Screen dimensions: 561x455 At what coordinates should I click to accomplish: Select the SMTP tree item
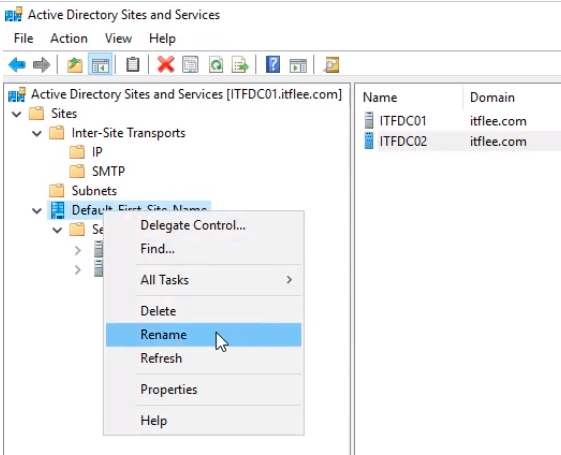pos(108,171)
